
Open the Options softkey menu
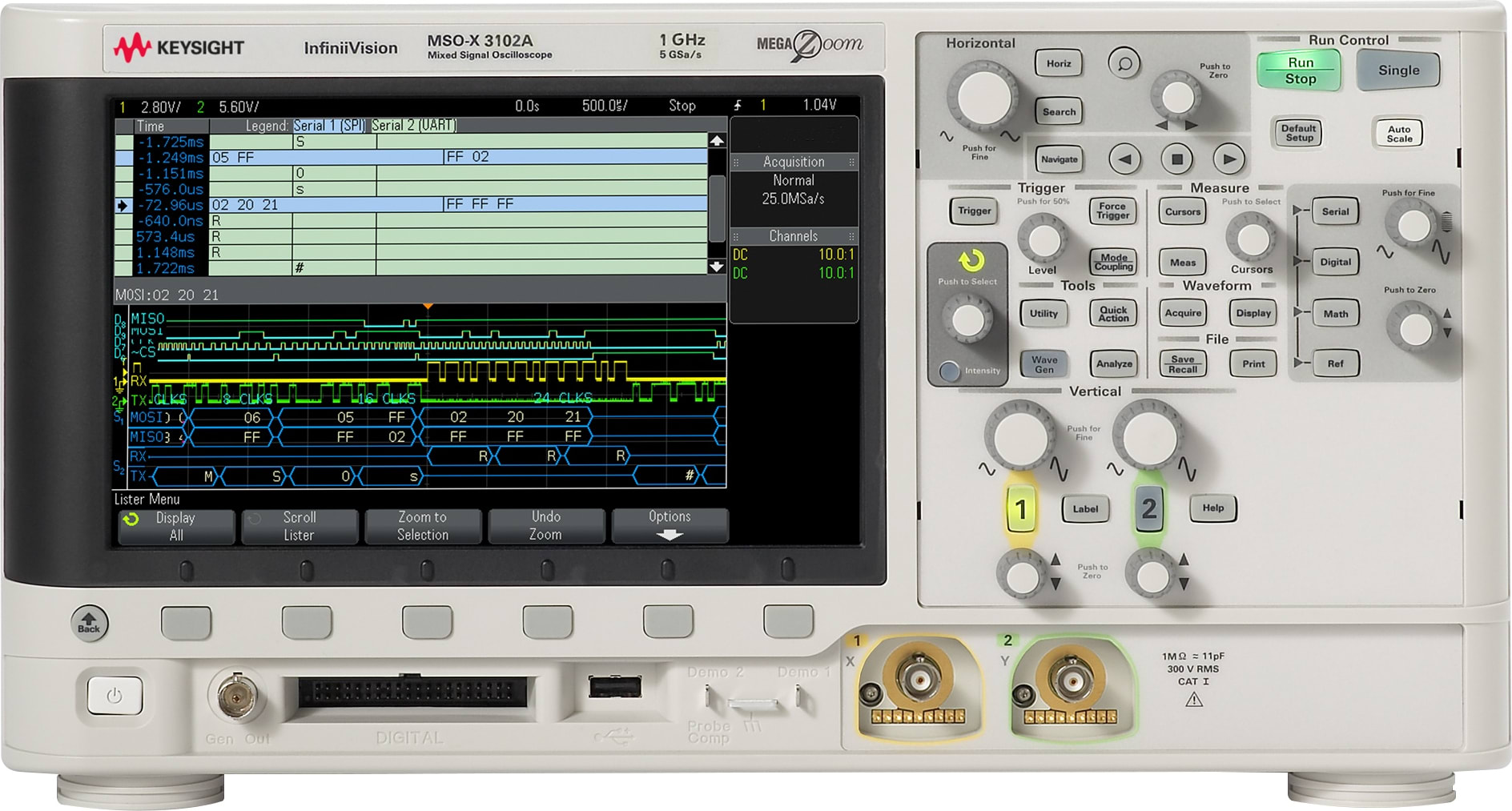pyautogui.click(x=670, y=524)
